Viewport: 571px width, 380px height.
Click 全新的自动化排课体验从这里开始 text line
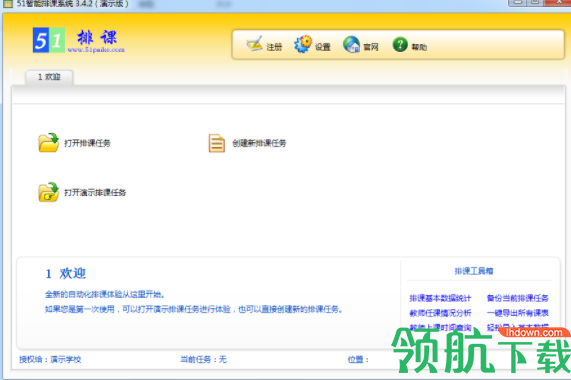pos(105,294)
